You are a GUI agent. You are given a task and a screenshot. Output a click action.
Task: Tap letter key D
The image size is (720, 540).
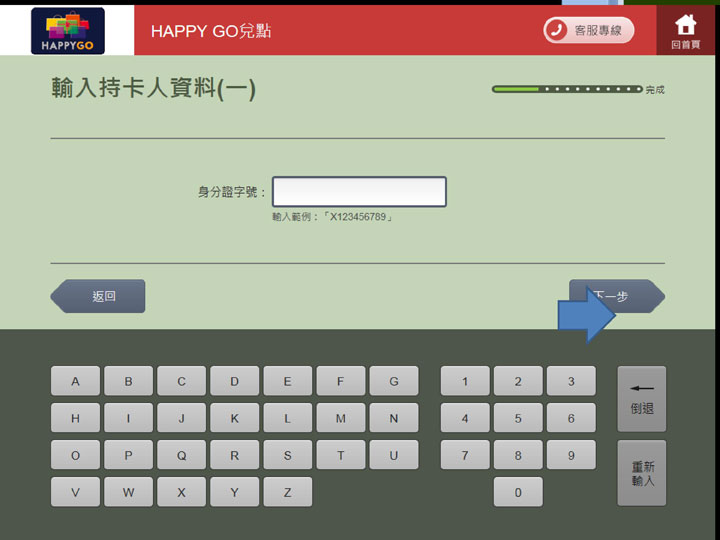tap(235, 381)
